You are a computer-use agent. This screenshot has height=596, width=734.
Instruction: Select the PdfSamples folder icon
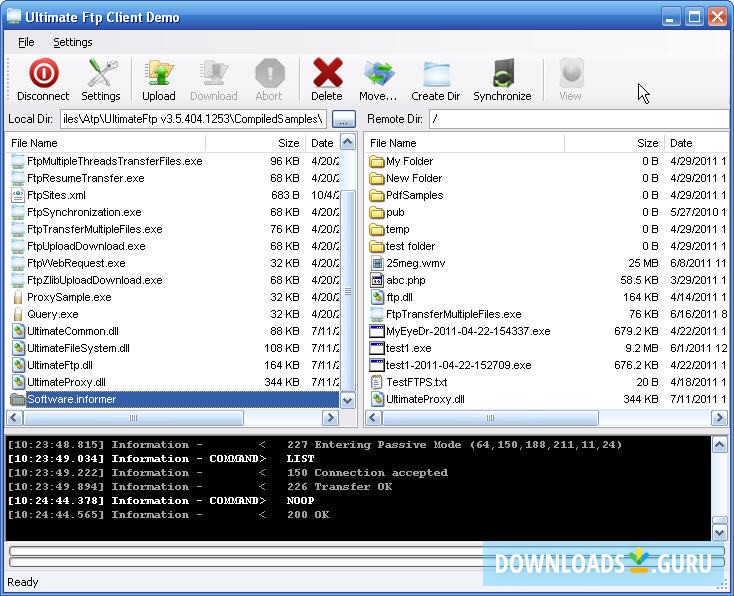[376, 195]
